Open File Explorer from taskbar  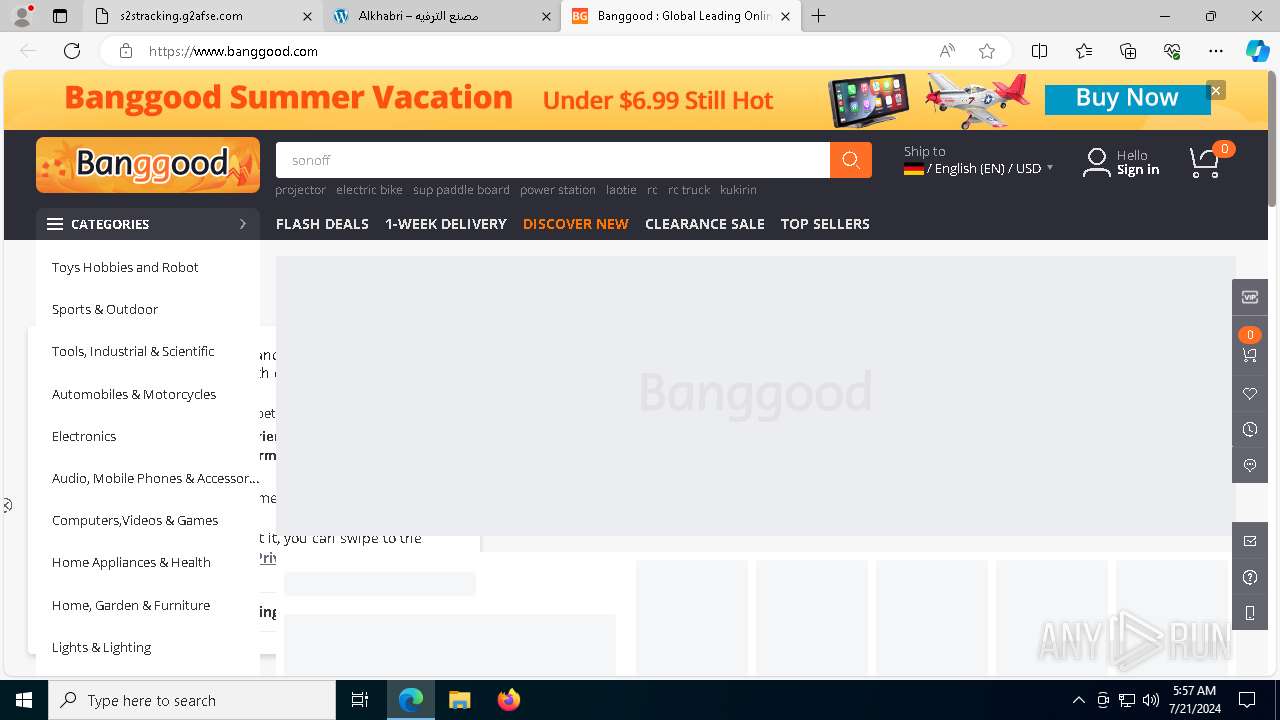(x=460, y=700)
